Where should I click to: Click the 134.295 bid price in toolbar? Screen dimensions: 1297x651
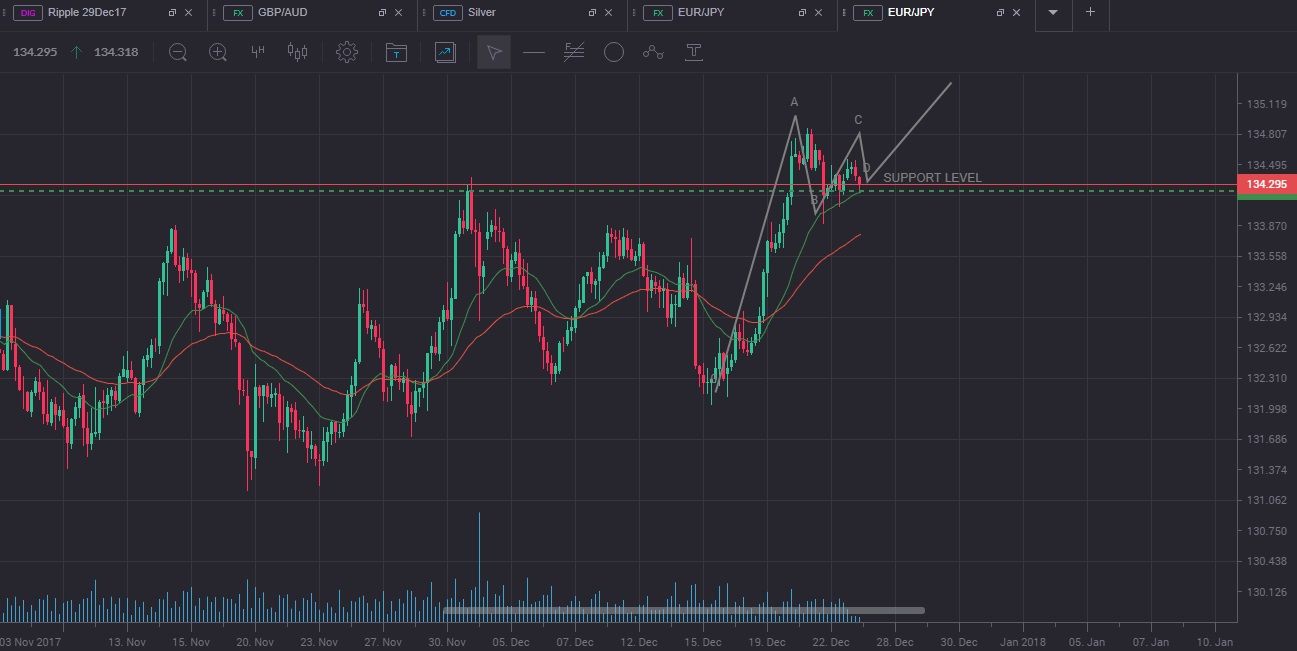click(34, 52)
